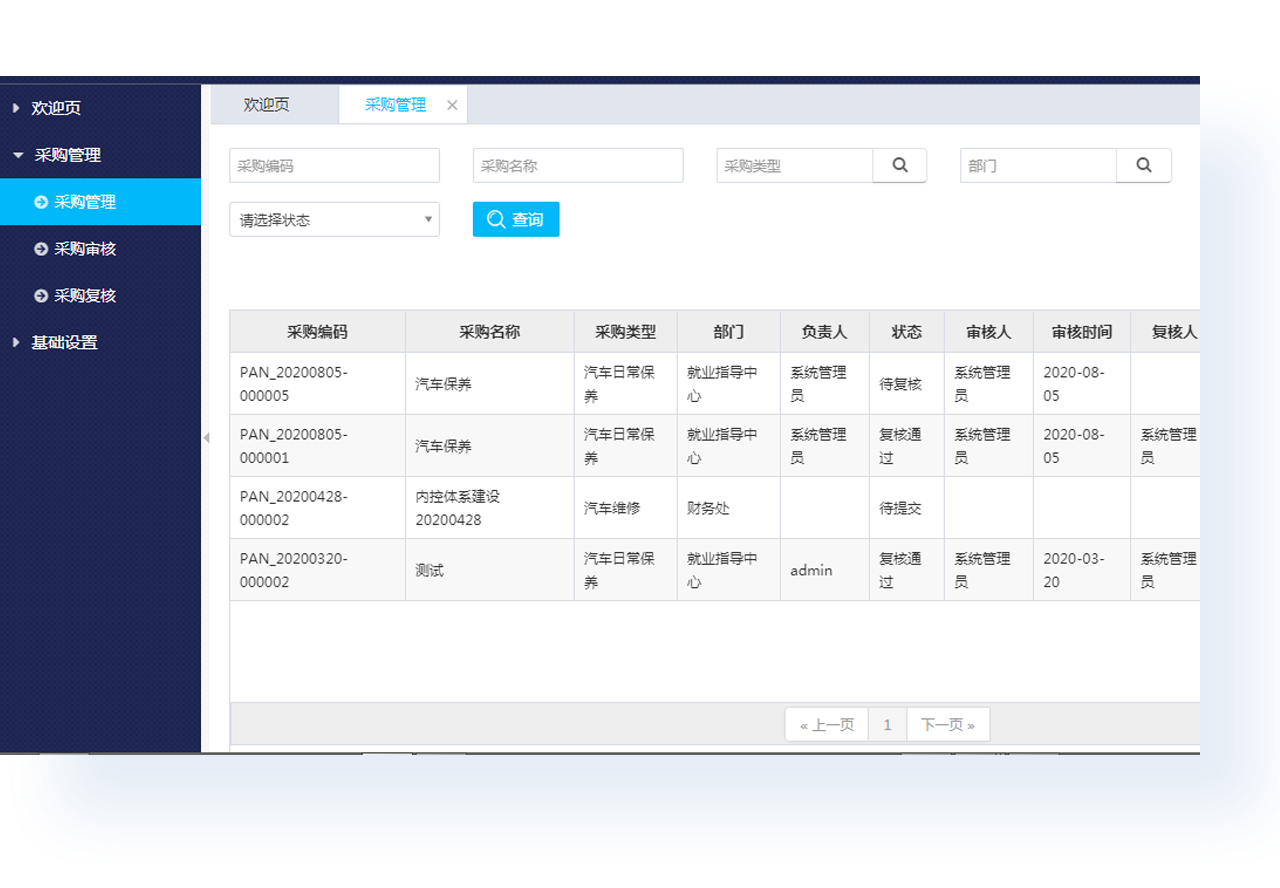
Task: Click the search icon beside 采购类型 field
Action: coord(900,166)
